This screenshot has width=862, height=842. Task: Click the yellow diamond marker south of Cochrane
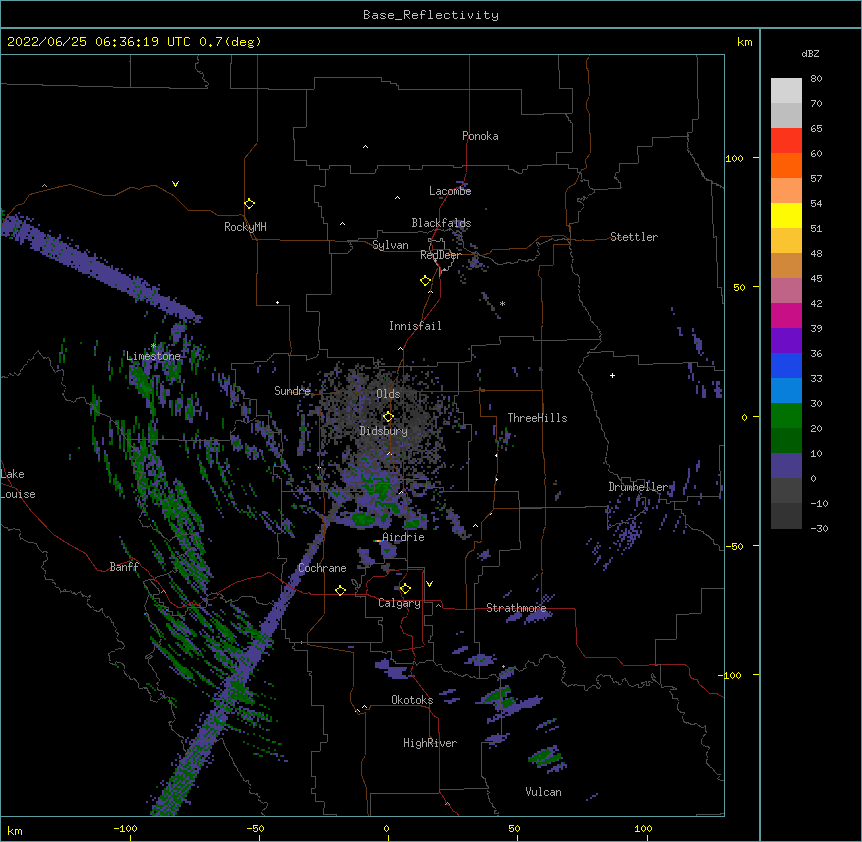pos(340,590)
